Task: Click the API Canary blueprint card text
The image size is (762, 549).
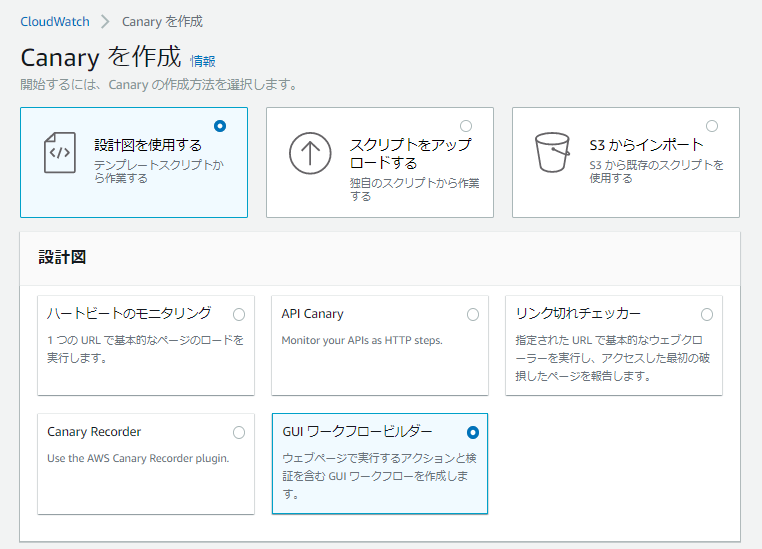Action: pos(362,340)
